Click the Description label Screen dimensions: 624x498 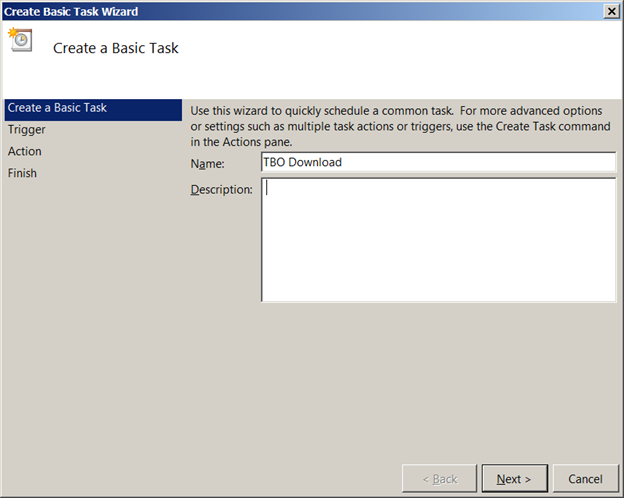tap(221, 189)
